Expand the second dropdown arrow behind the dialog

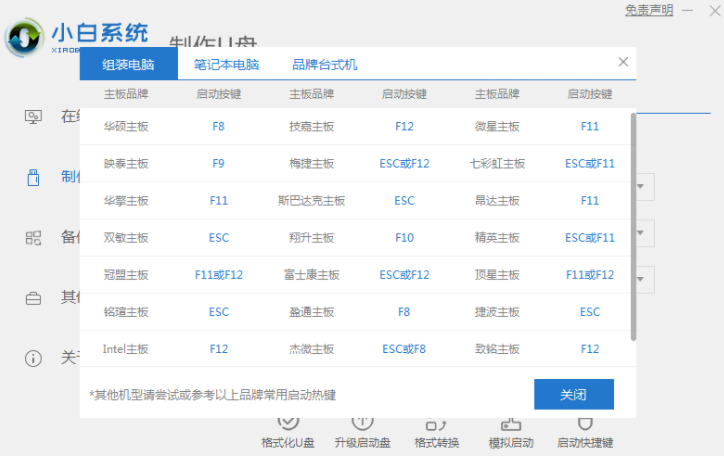pyautogui.click(x=645, y=233)
